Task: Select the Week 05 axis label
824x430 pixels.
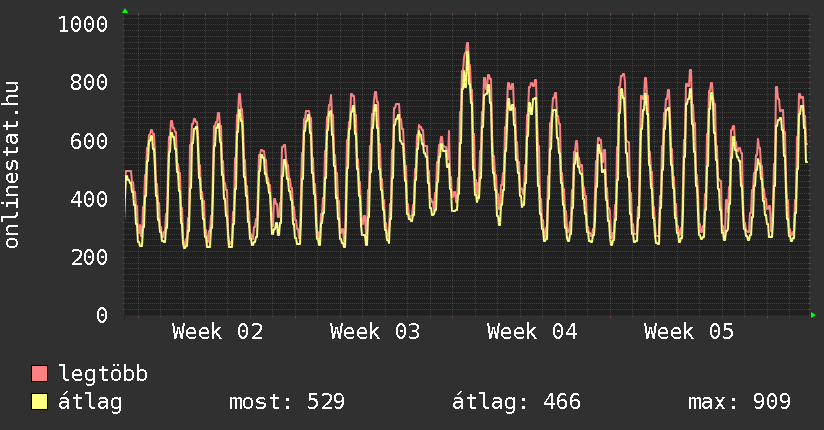Action: pos(689,332)
